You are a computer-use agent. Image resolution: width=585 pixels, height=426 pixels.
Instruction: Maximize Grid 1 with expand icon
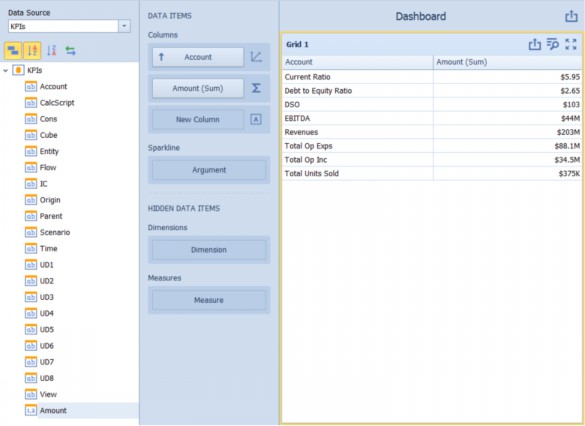pyautogui.click(x=571, y=44)
